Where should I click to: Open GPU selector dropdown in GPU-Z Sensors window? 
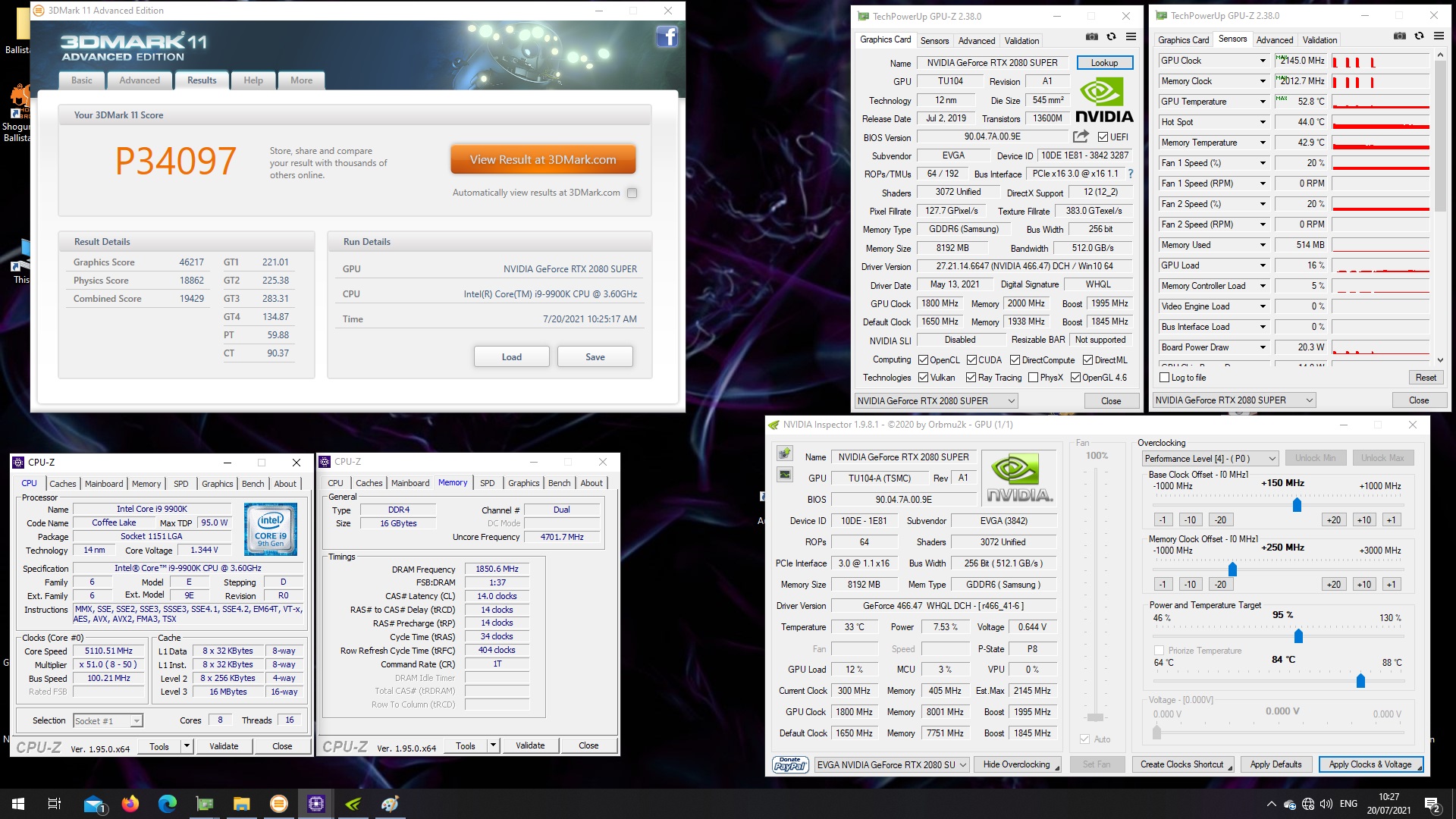pyautogui.click(x=1234, y=400)
